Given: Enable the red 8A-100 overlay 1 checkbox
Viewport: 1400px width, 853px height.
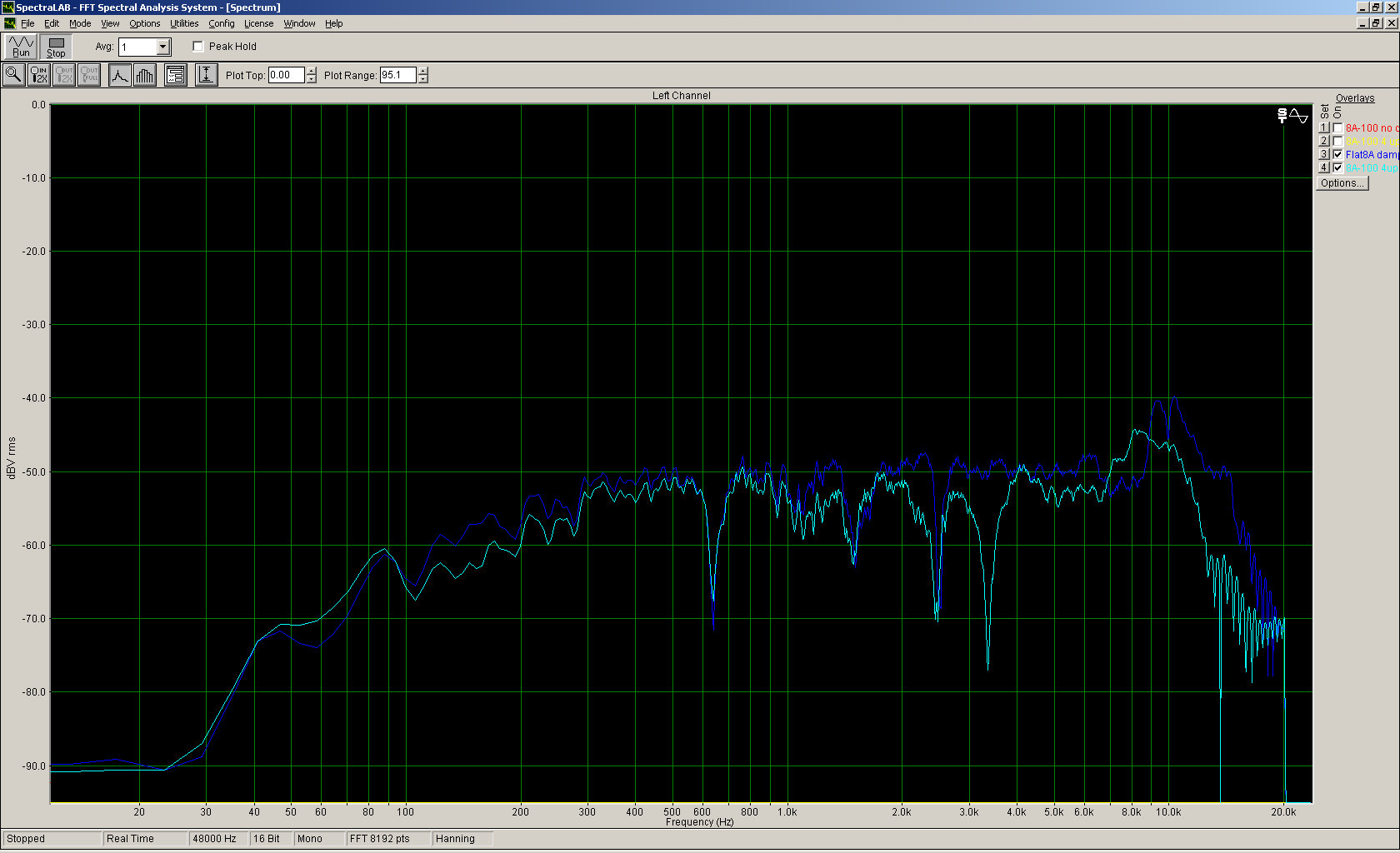Looking at the screenshot, I should click(x=1337, y=128).
